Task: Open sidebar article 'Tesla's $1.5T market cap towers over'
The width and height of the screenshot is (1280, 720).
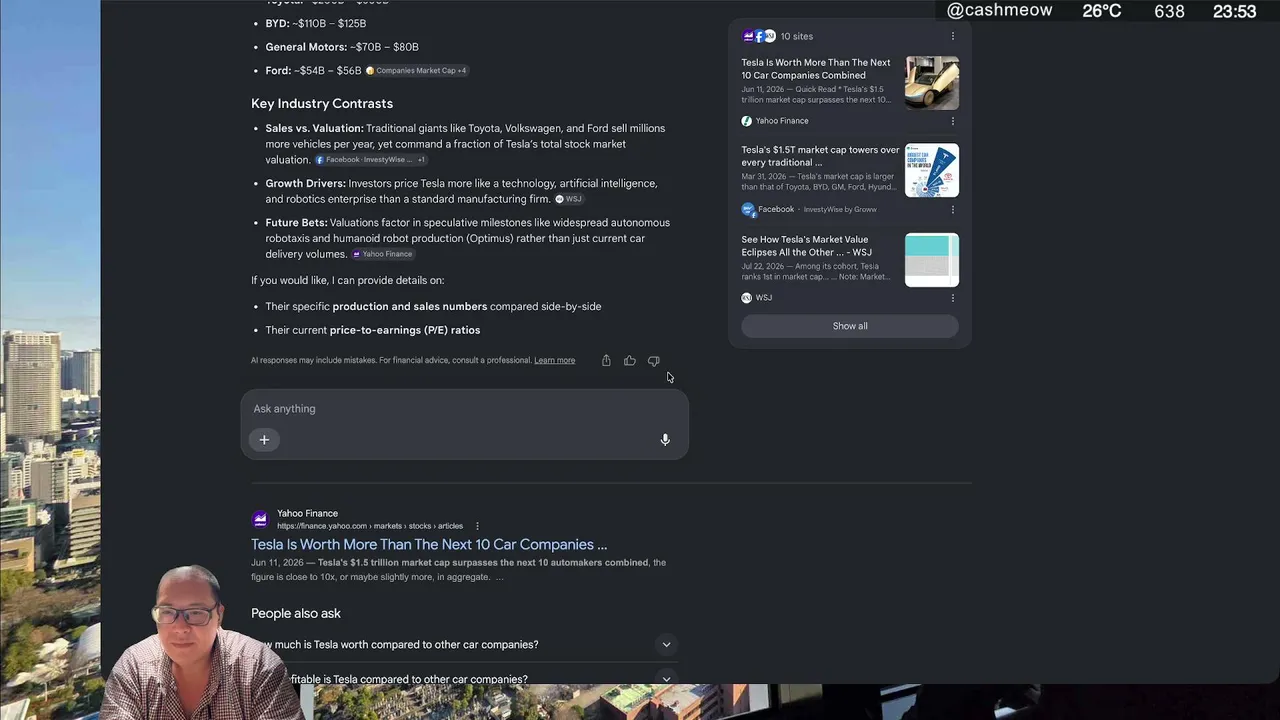Action: pos(820,156)
